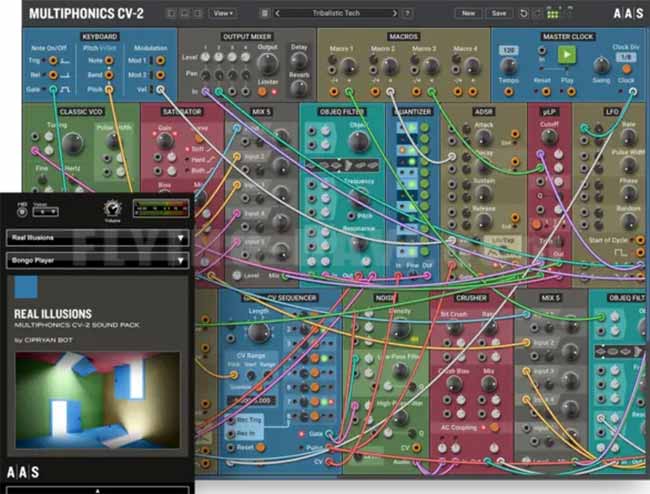The image size is (650, 494).
Task: Toggle the right panel layout icon
Action: (x=198, y=13)
